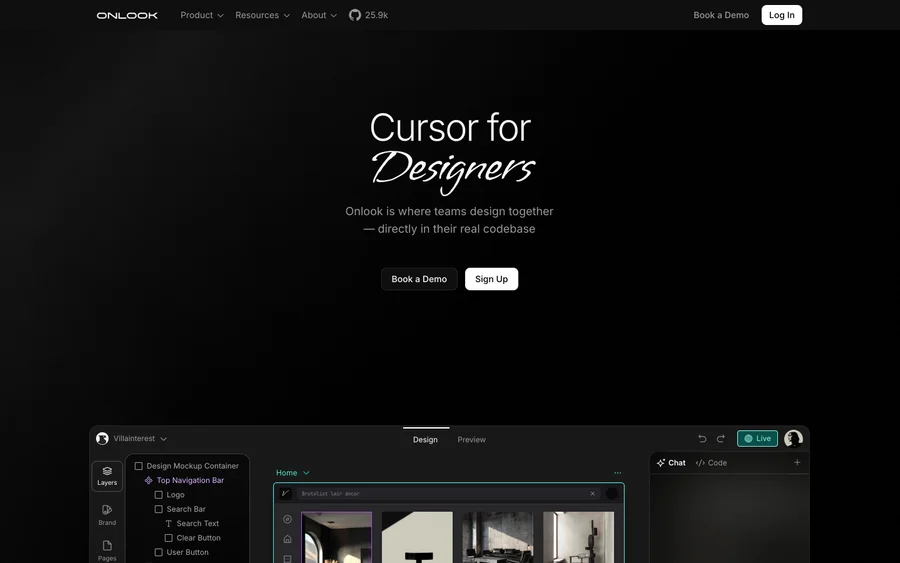
Task: Click the green Live button
Action: [757, 438]
